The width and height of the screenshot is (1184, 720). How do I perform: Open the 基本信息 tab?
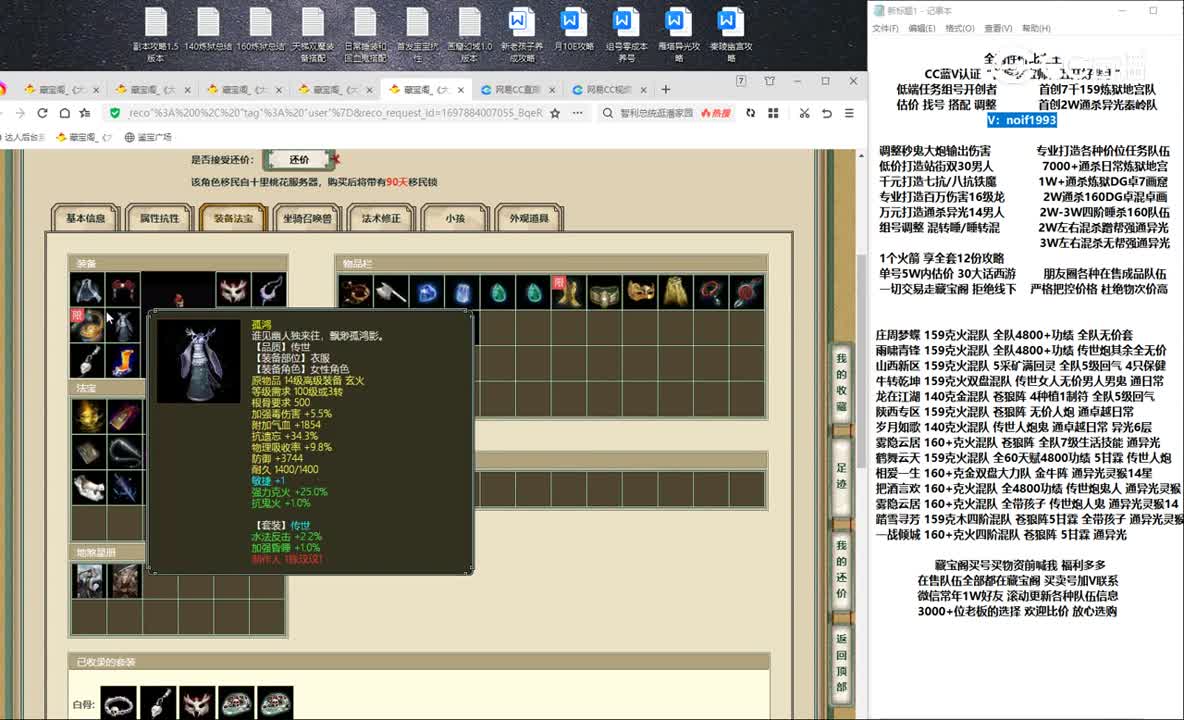85,218
